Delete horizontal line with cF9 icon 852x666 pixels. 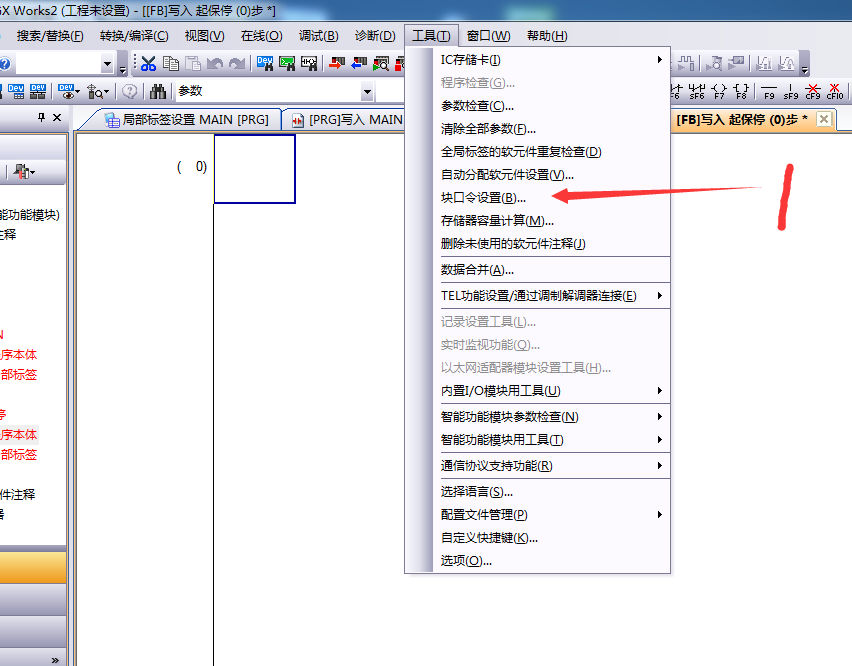(813, 92)
